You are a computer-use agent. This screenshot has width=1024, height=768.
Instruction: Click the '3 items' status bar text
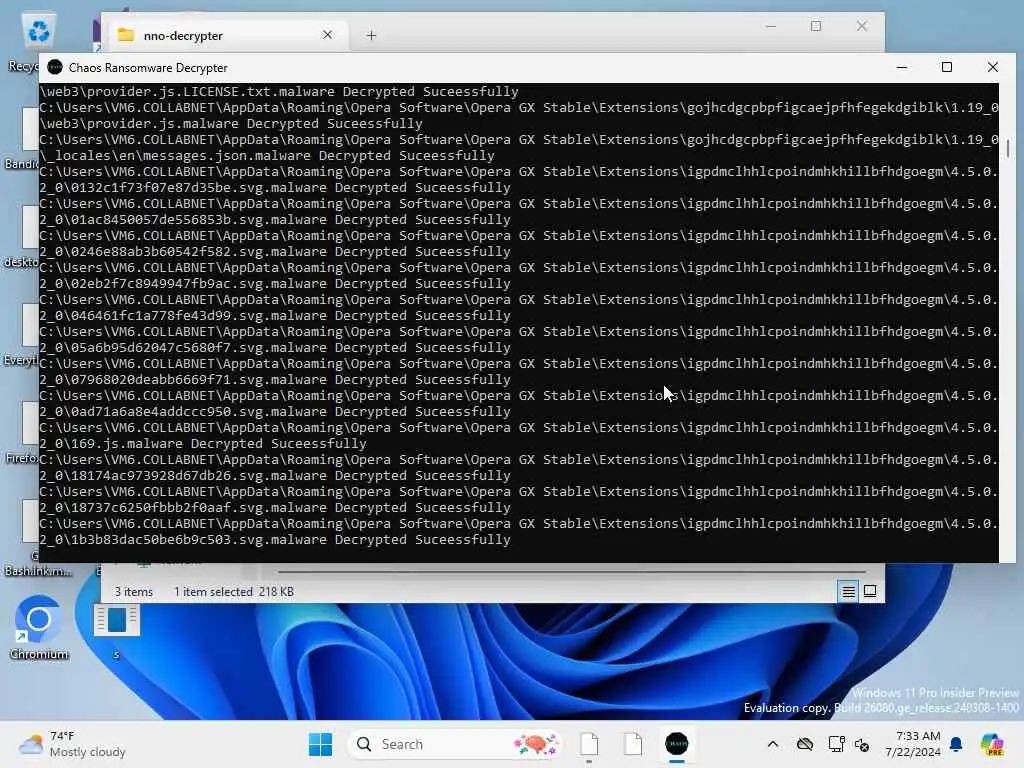click(134, 592)
